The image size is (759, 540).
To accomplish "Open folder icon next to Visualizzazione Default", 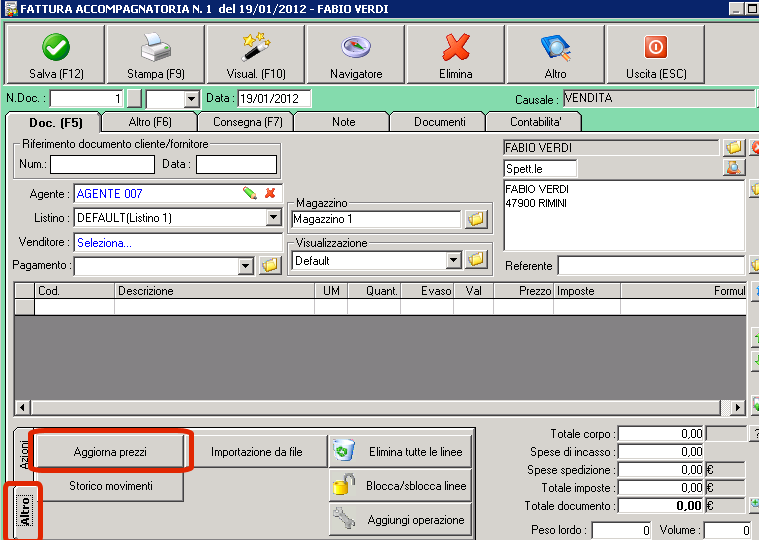I will pos(476,260).
